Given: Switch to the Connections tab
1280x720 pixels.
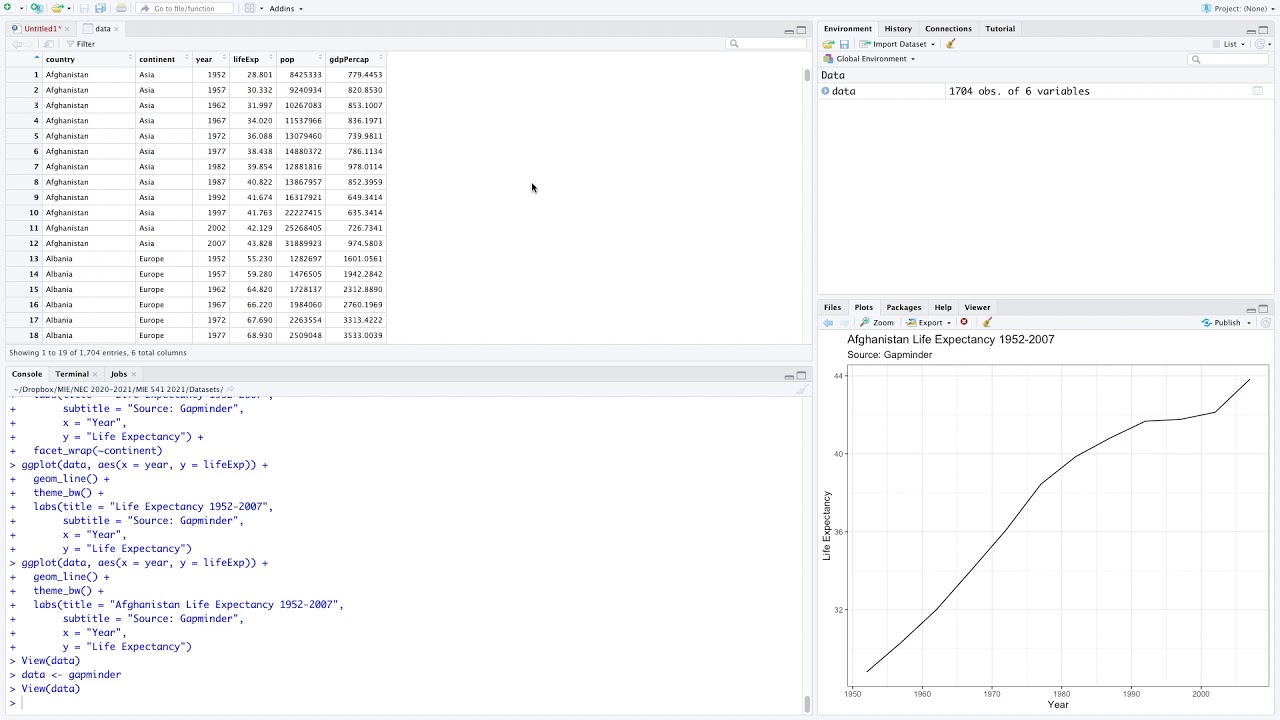Looking at the screenshot, I should [x=948, y=29].
